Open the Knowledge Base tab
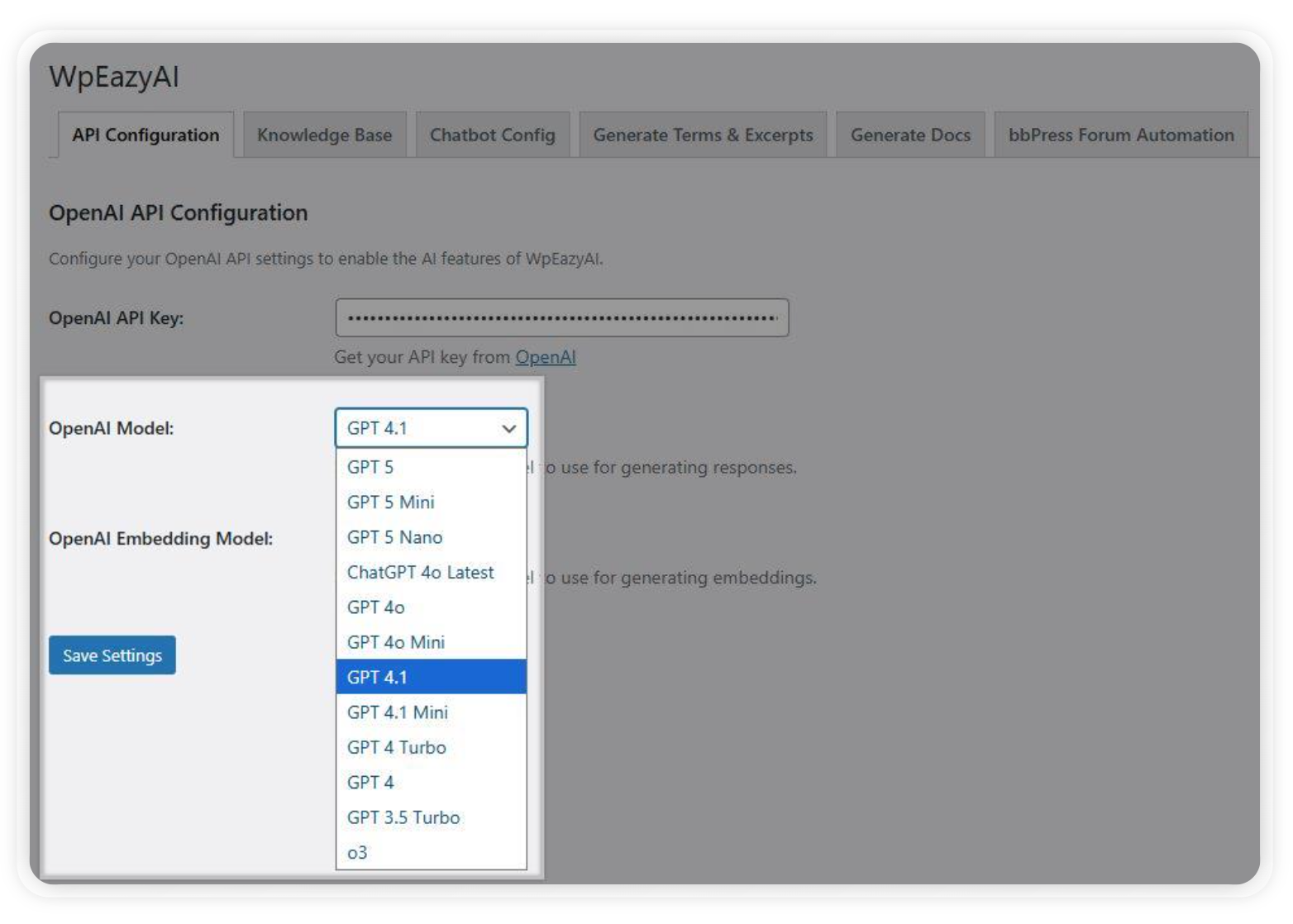 pyautogui.click(x=324, y=135)
